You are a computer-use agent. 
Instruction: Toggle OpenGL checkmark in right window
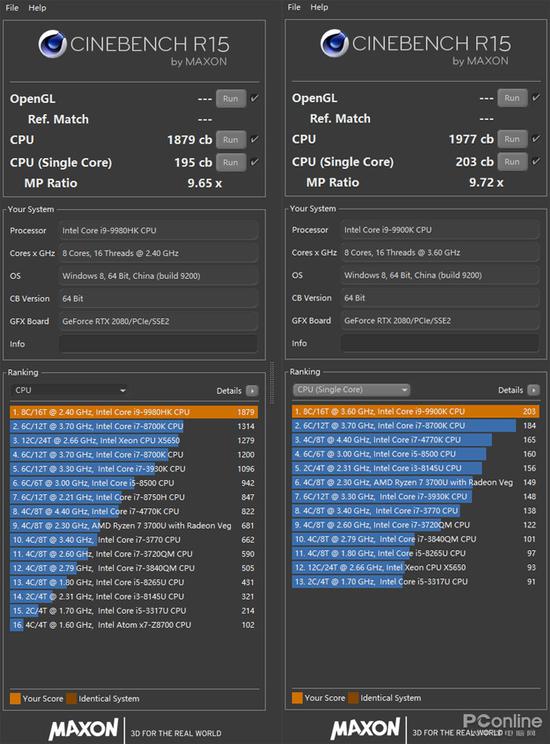pos(536,97)
